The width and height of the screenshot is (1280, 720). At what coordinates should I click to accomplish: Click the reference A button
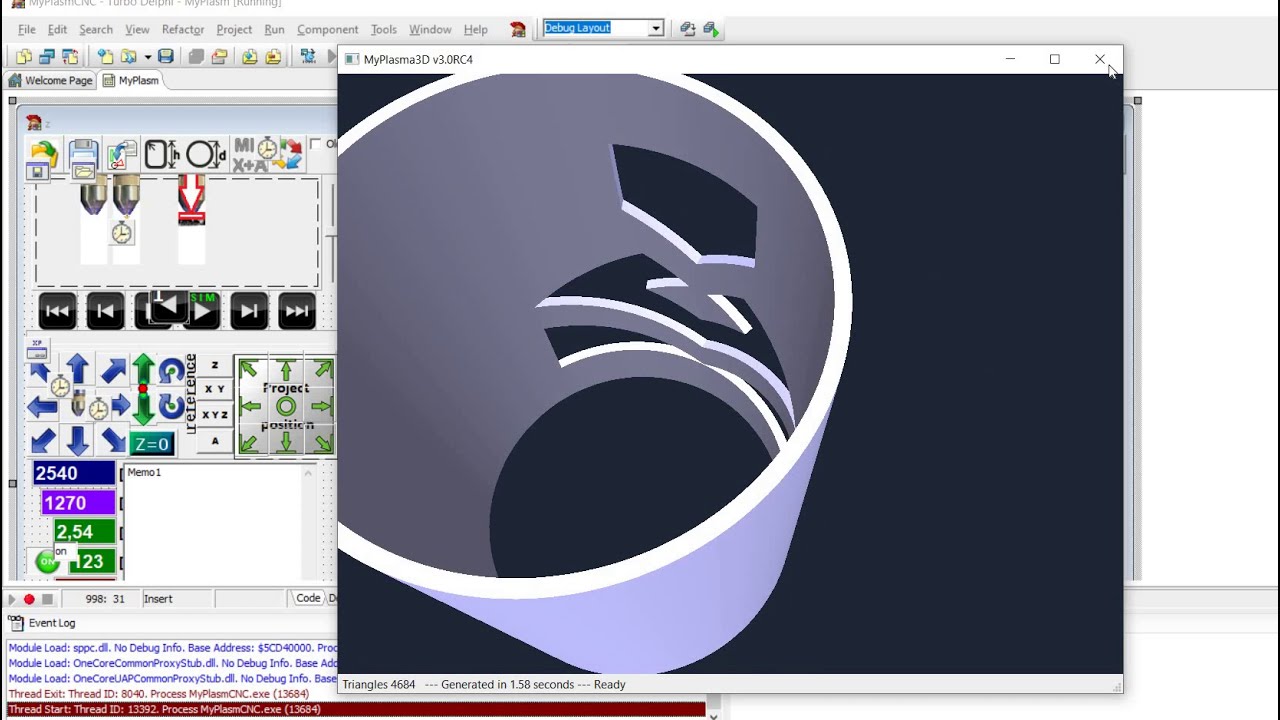click(x=214, y=441)
